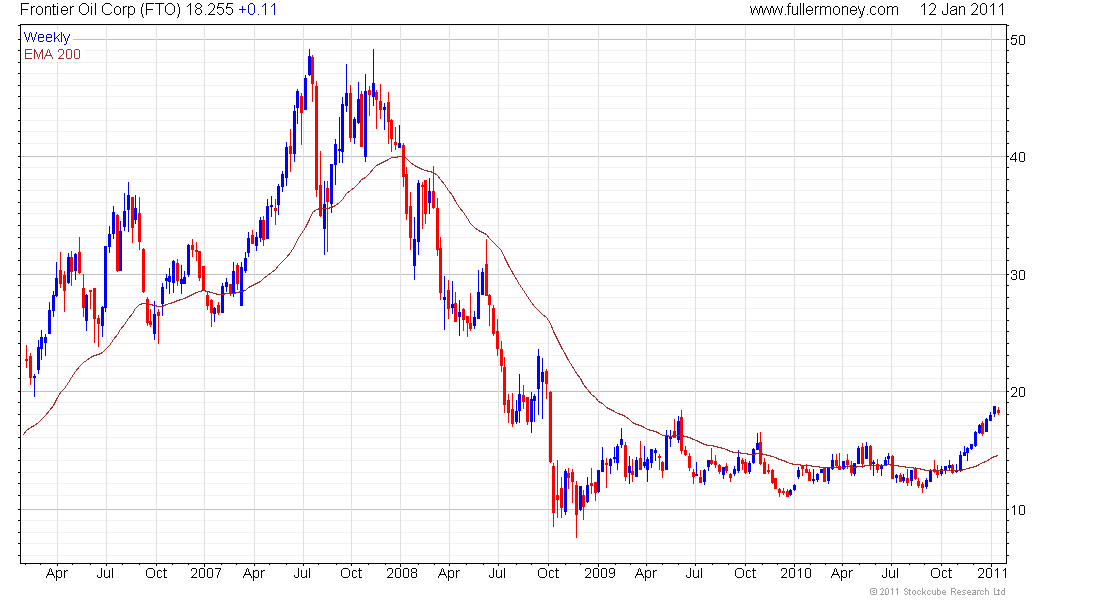Open the www.fullermoney.com link text
Image resolution: width=1100 pixels, height=600 pixels.
(824, 10)
